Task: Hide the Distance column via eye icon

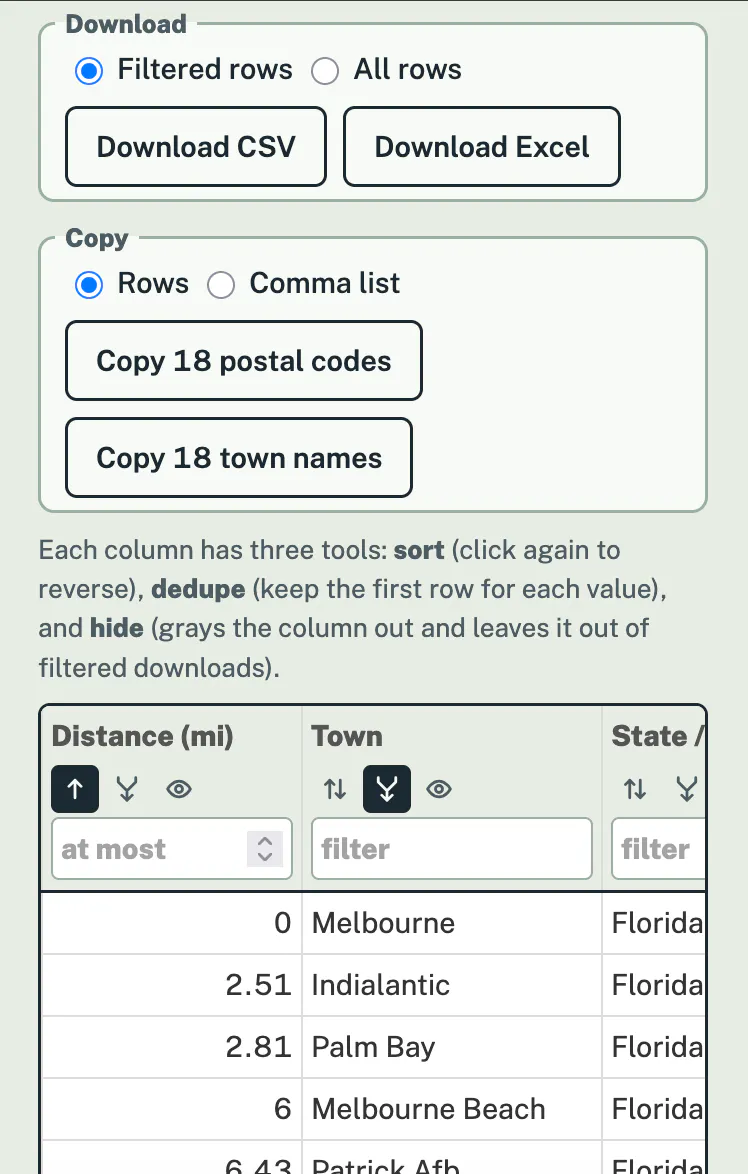Action: point(179,788)
